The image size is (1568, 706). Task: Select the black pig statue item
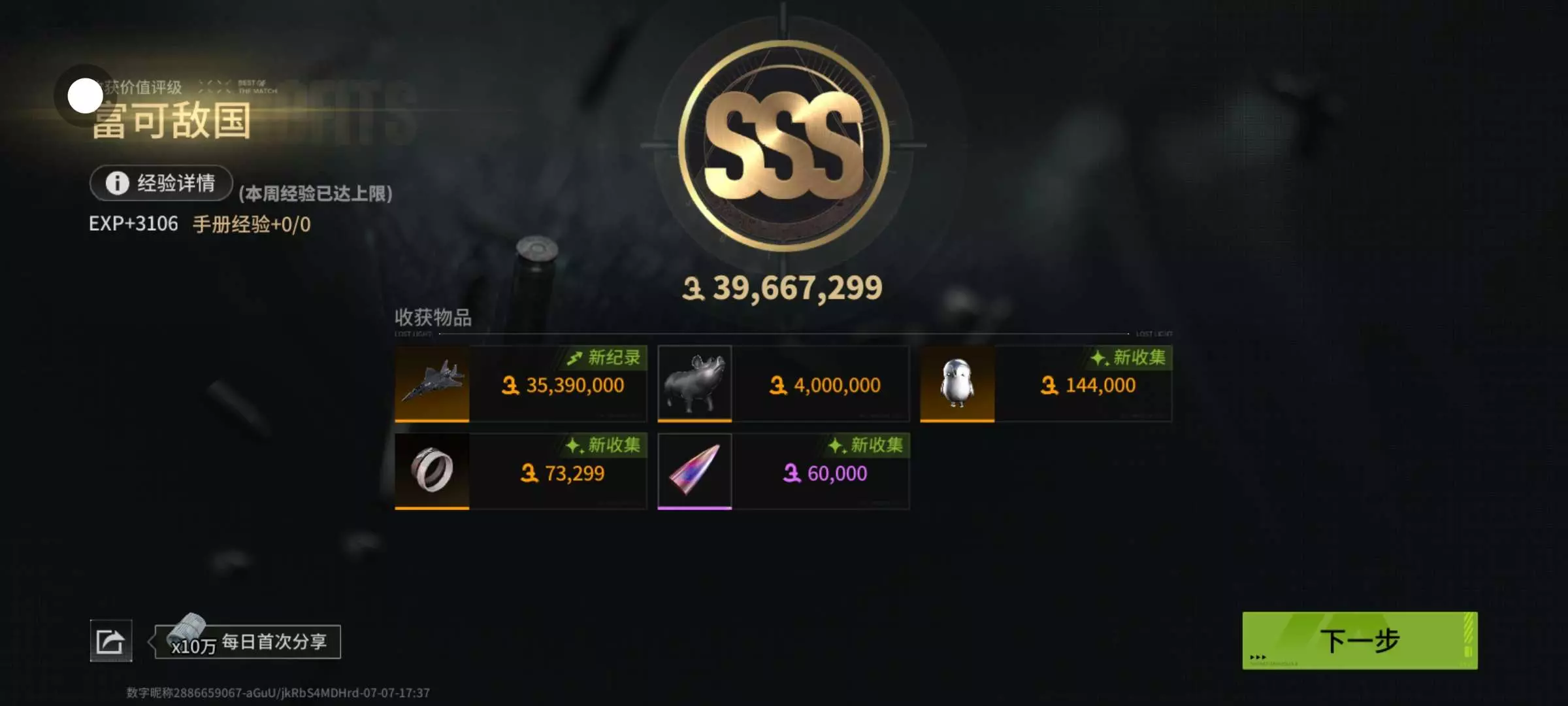tap(694, 383)
